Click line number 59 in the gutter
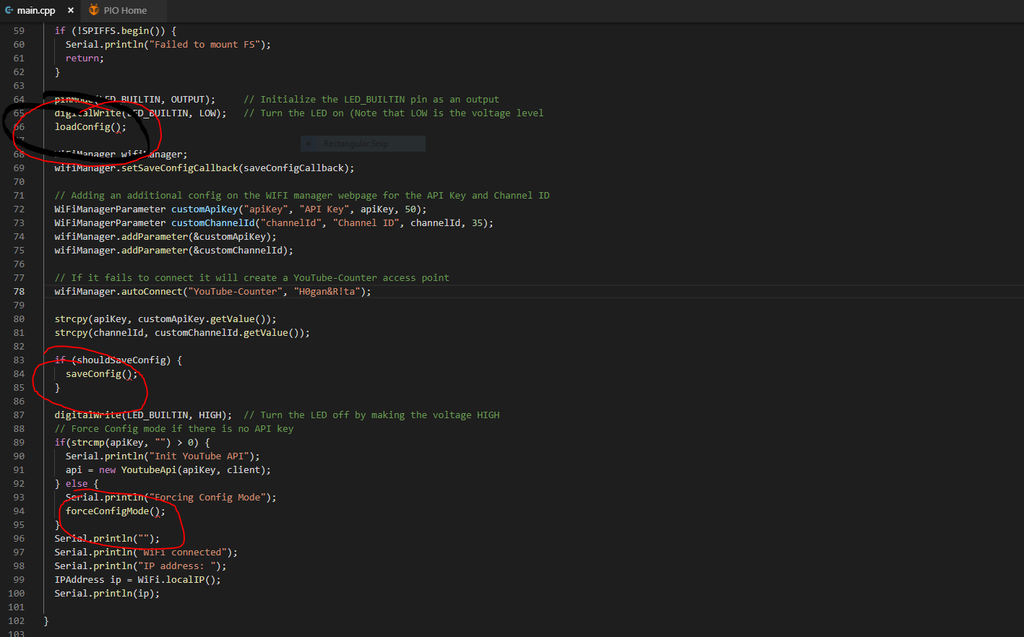Image resolution: width=1024 pixels, height=637 pixels. 18,30
